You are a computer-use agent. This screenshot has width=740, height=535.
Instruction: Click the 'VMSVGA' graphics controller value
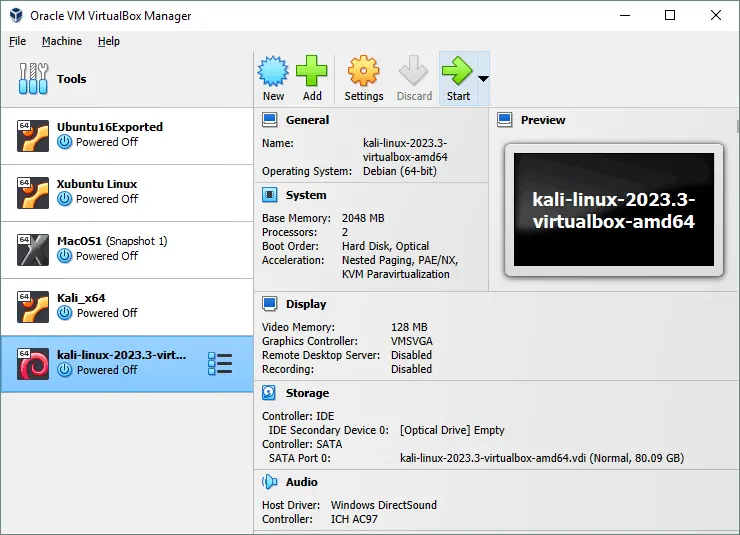[x=412, y=341]
